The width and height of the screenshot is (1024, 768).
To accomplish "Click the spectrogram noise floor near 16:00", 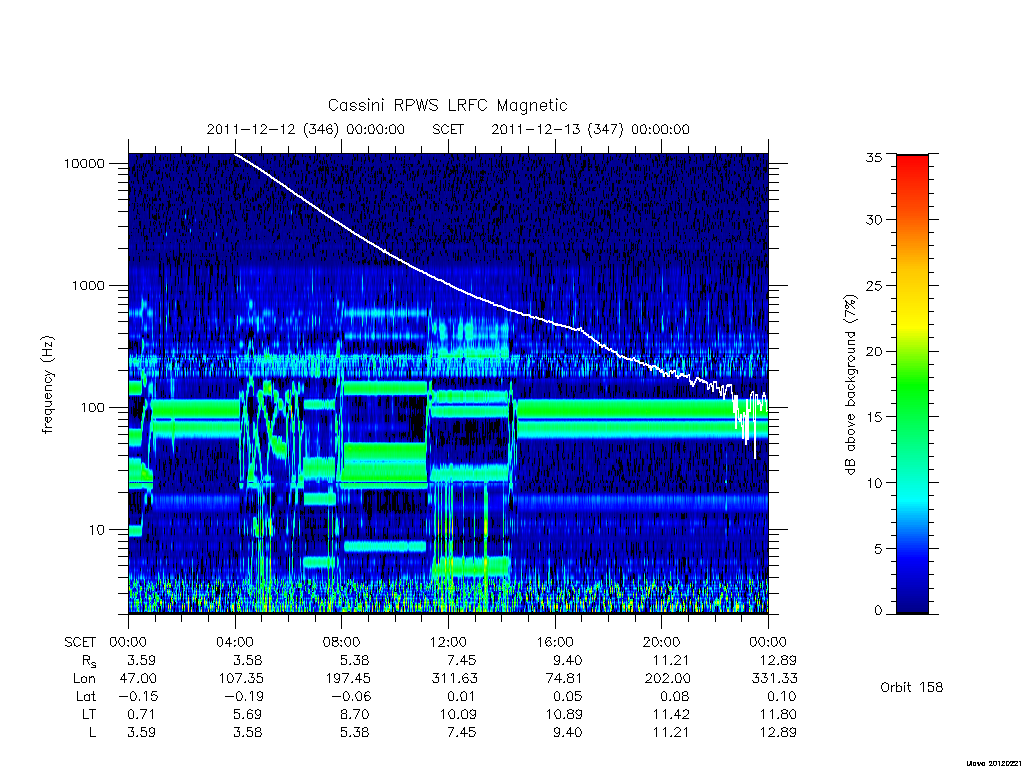I will pyautogui.click(x=555, y=598).
